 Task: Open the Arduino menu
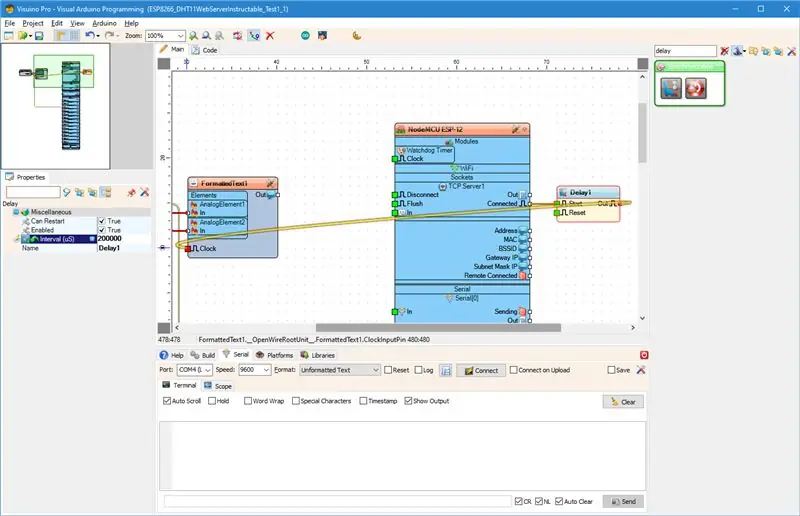[105, 23]
